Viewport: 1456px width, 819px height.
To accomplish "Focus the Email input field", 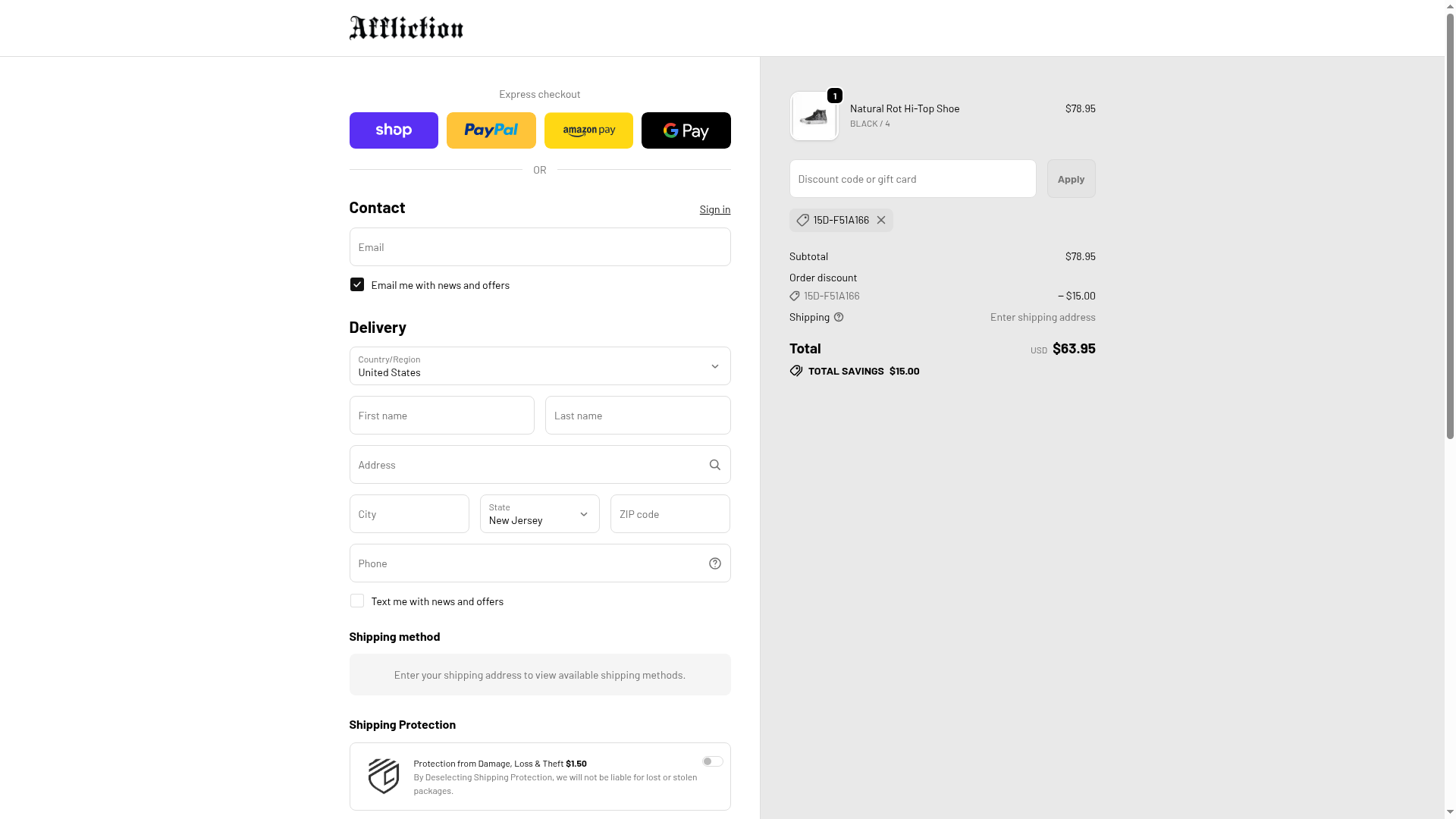I will coord(539,247).
